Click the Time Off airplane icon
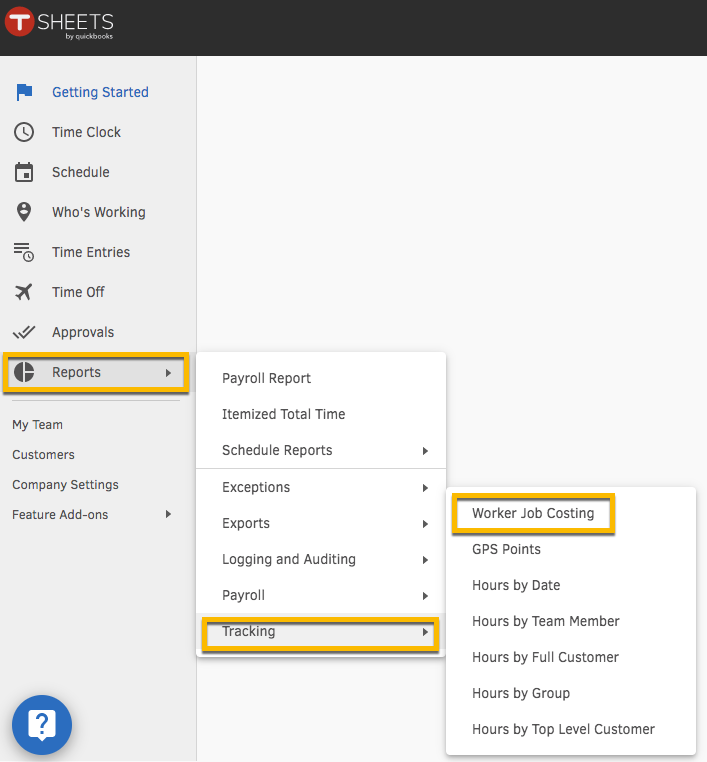 24,292
